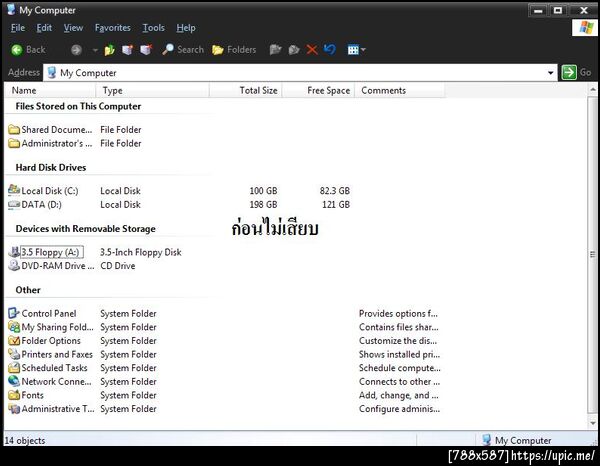Click the green Go button
Screen dimensions: 600x466
pos(576,72)
